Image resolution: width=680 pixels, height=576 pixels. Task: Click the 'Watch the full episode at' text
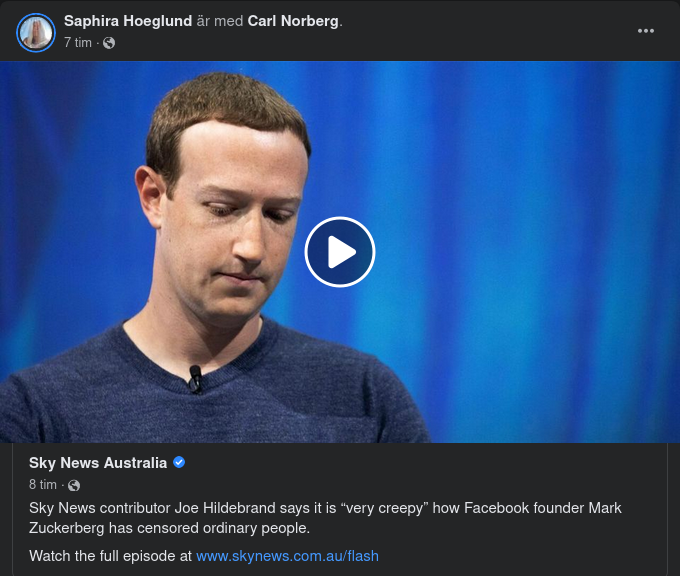111,556
